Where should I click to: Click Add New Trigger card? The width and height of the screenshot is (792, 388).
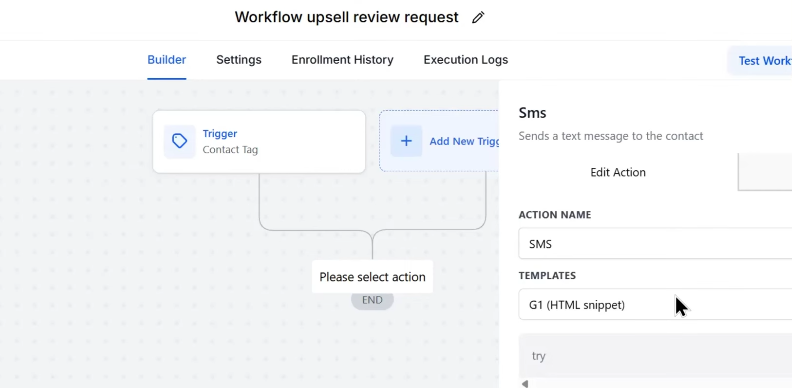(439, 141)
